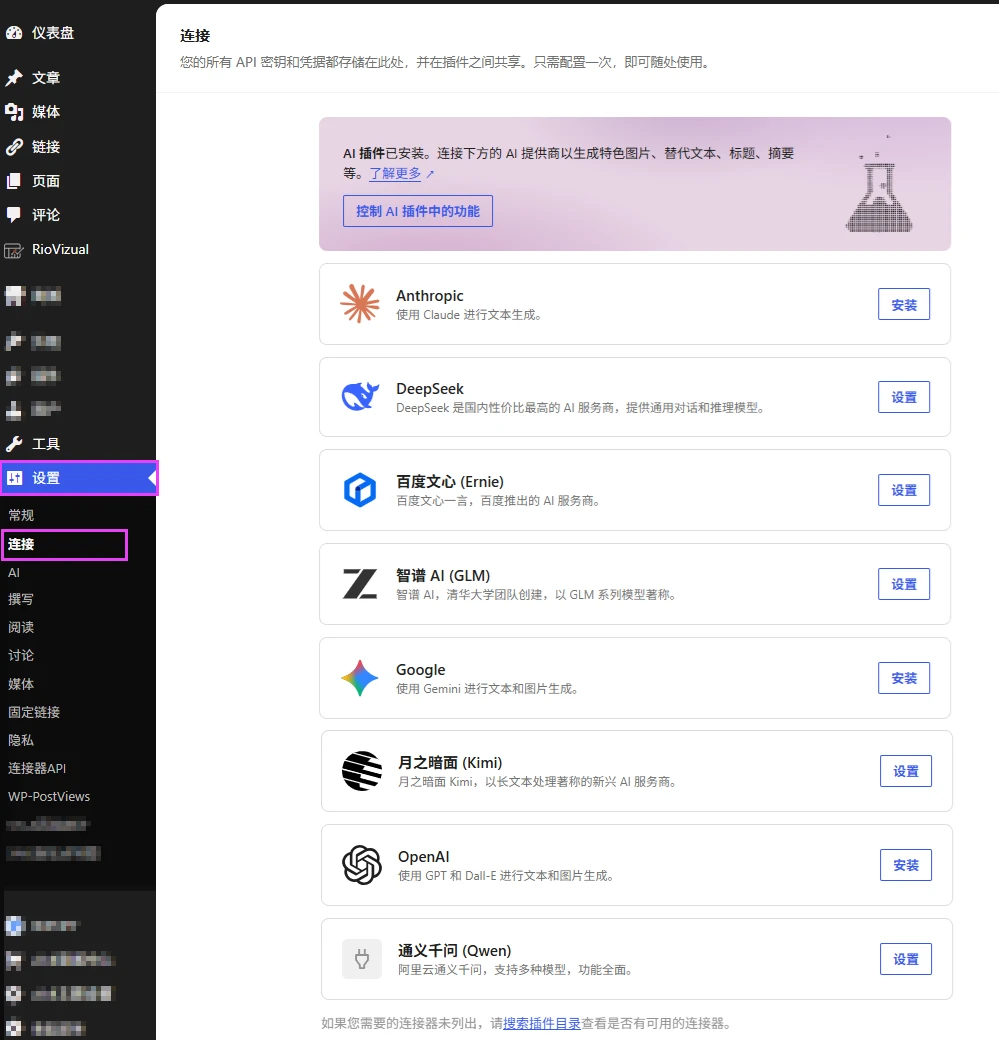The width and height of the screenshot is (999, 1040).
Task: Click the Kimi striped circle logo
Action: [x=362, y=771]
